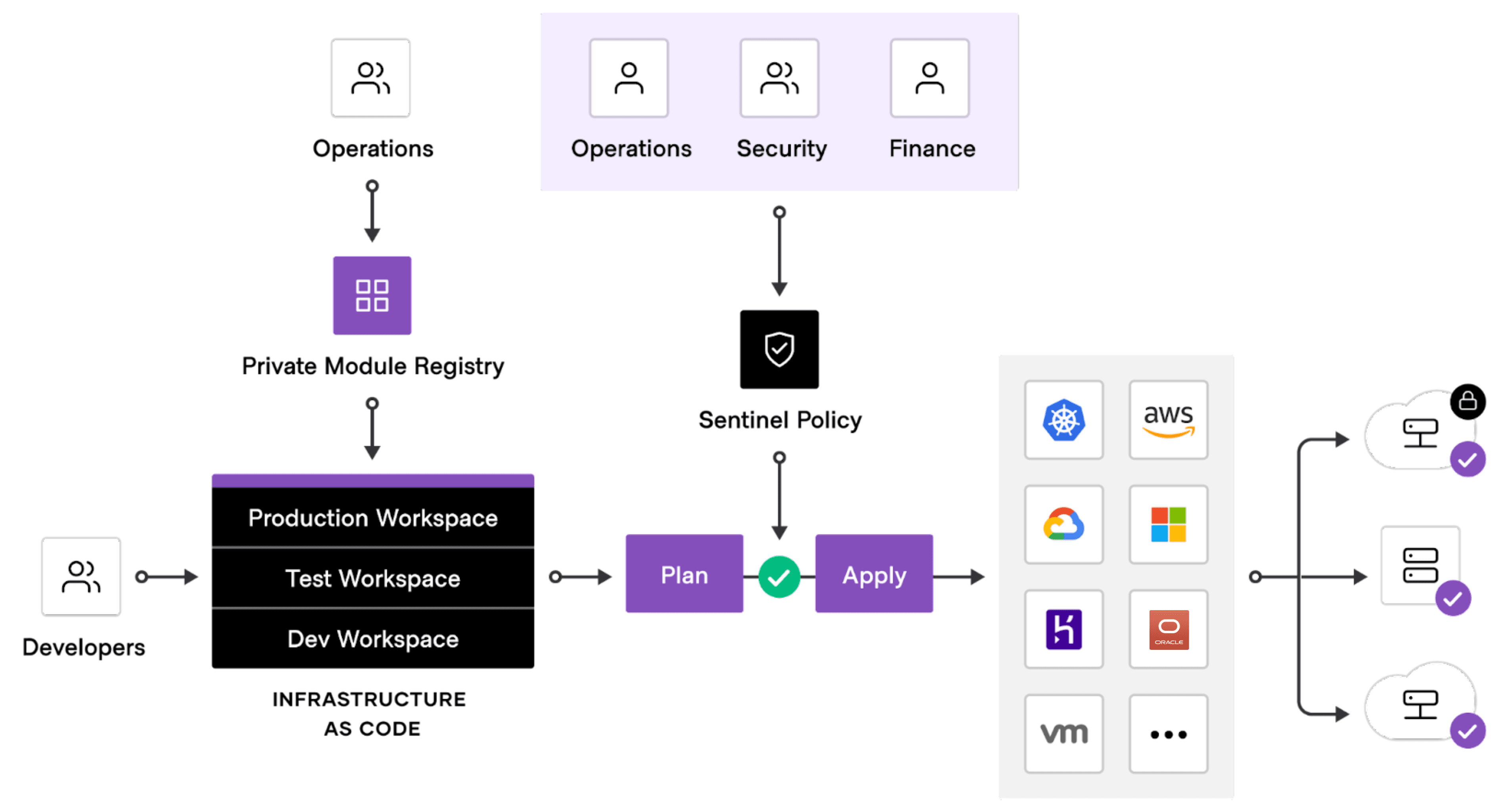Select the Heroku provider icon
1510x812 pixels.
pos(1064,629)
